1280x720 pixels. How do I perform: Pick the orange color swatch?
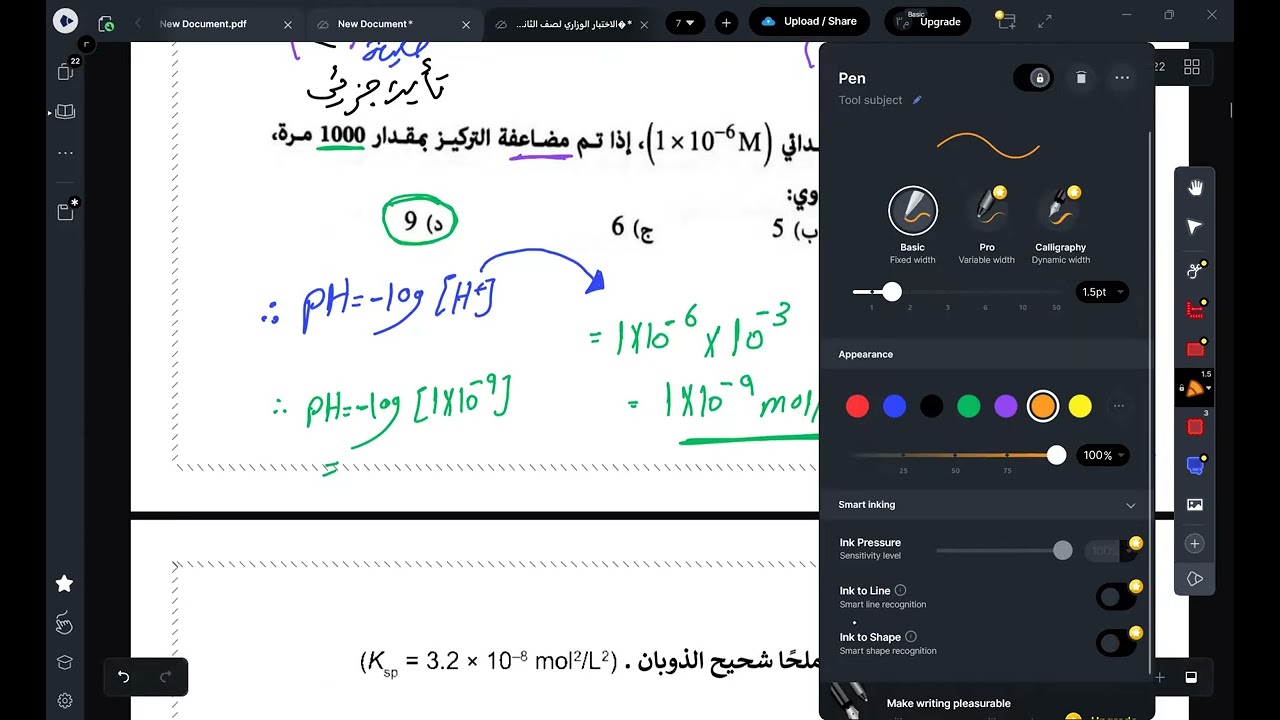(x=1043, y=406)
